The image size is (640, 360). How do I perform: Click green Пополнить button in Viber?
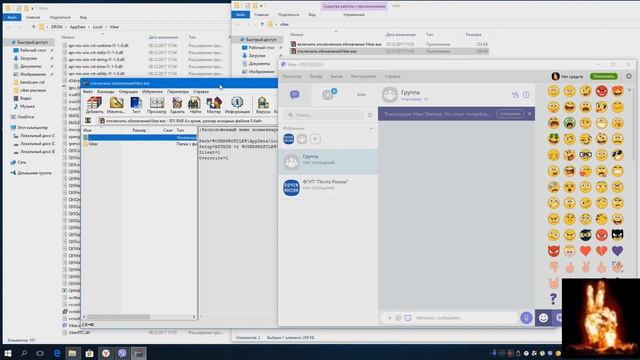pos(604,76)
